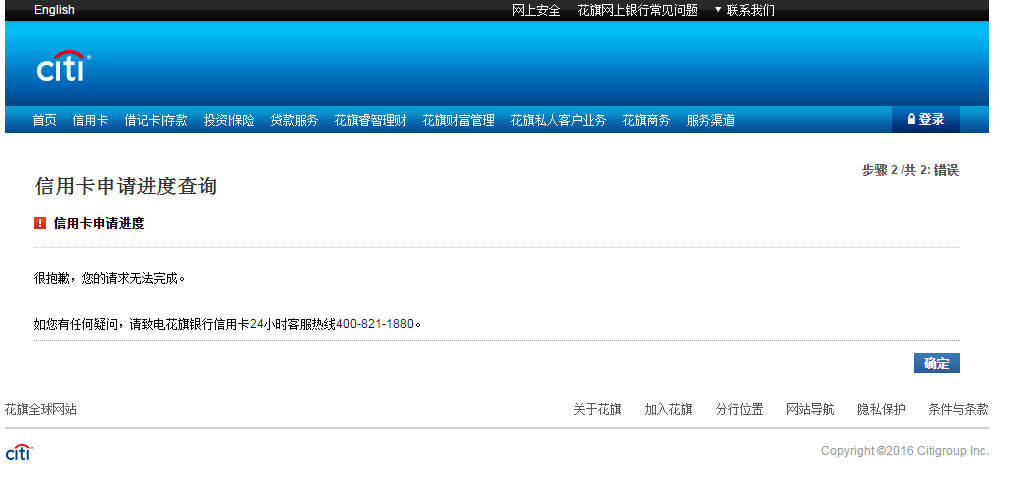
Task: Go to the 首页 menu item
Action: point(44,120)
